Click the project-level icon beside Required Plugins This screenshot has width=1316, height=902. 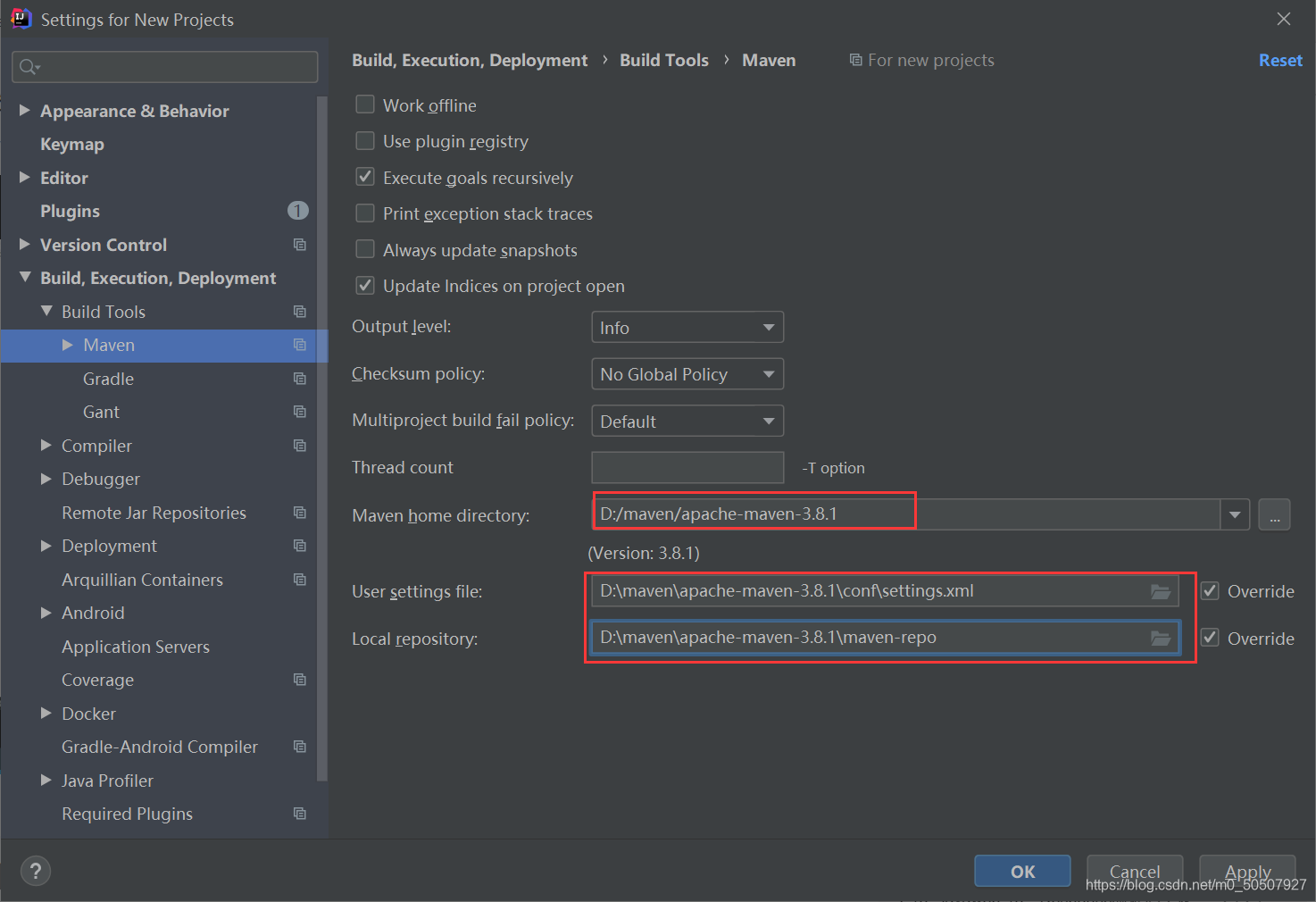300,814
